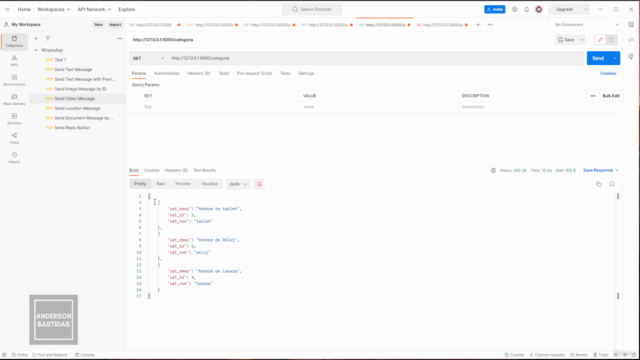This screenshot has height=360, width=640.
Task: Switch to the Pre-request Script tab
Action: pos(254,73)
